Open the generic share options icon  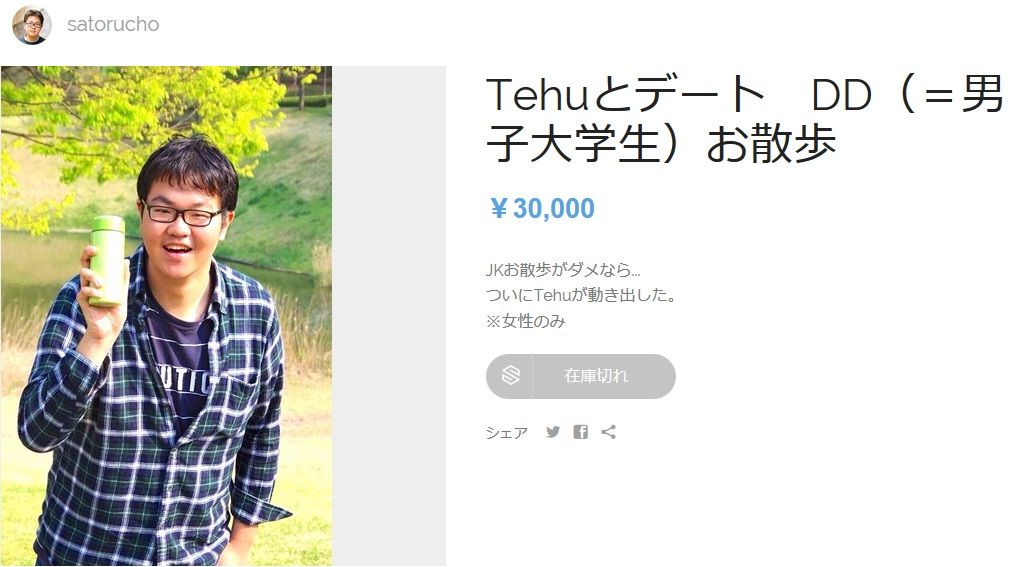pyautogui.click(x=608, y=432)
